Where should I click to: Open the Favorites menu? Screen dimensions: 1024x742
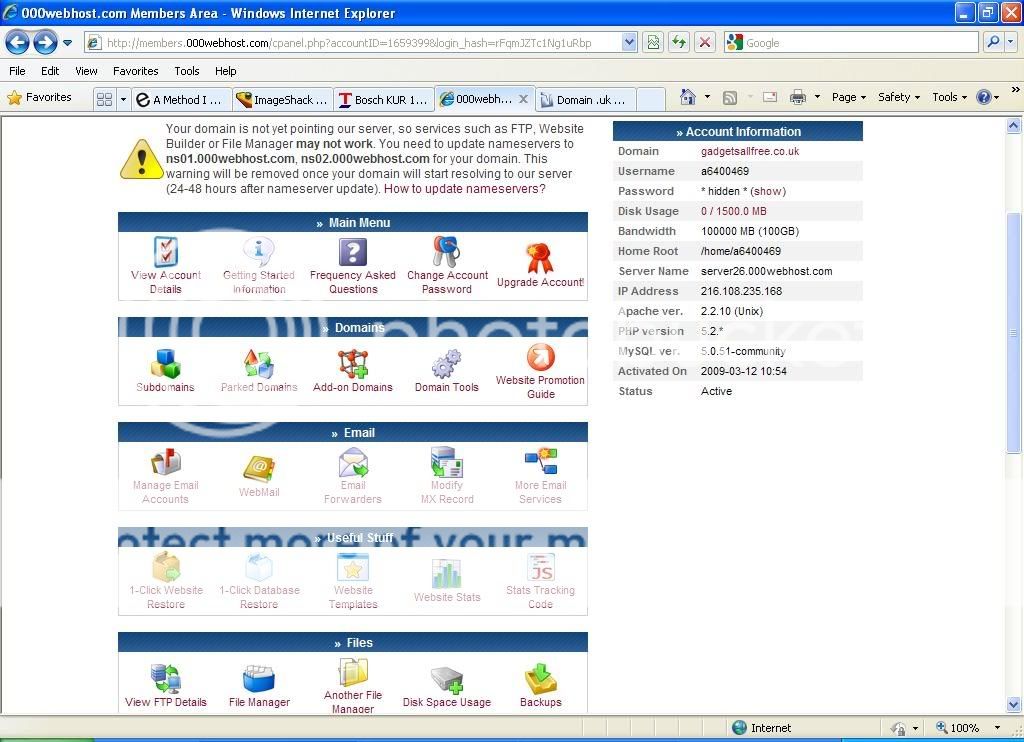pos(135,71)
